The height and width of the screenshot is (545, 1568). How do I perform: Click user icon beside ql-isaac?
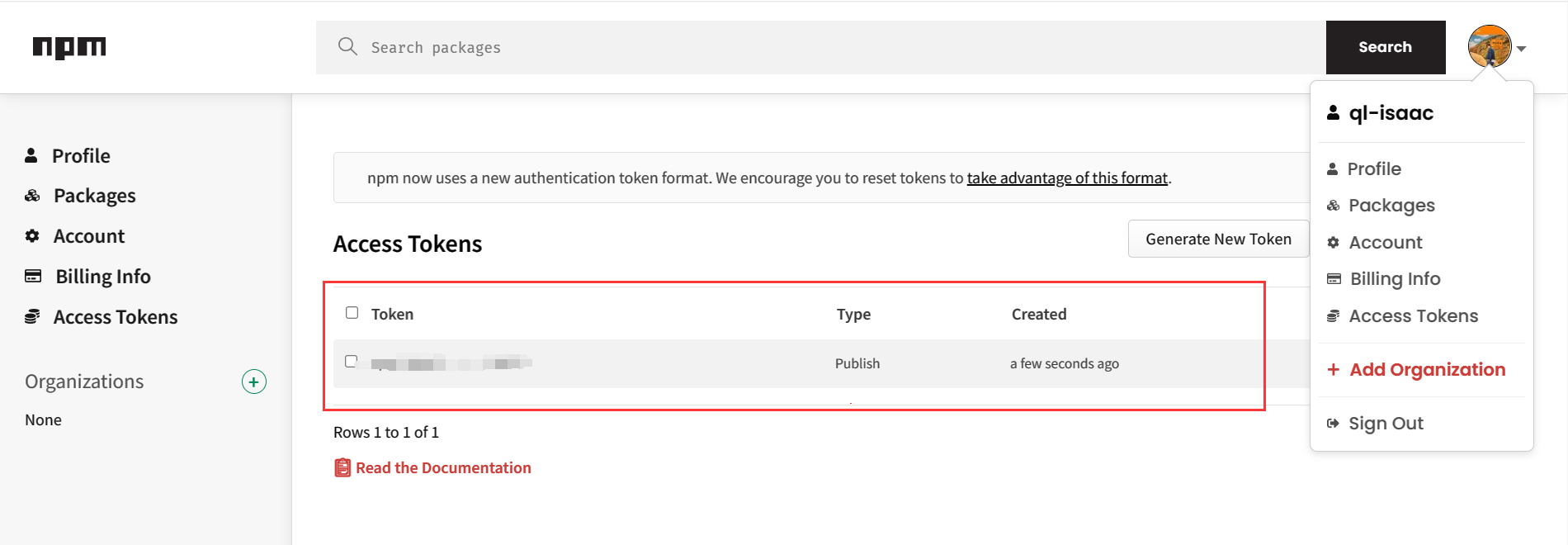pos(1333,112)
